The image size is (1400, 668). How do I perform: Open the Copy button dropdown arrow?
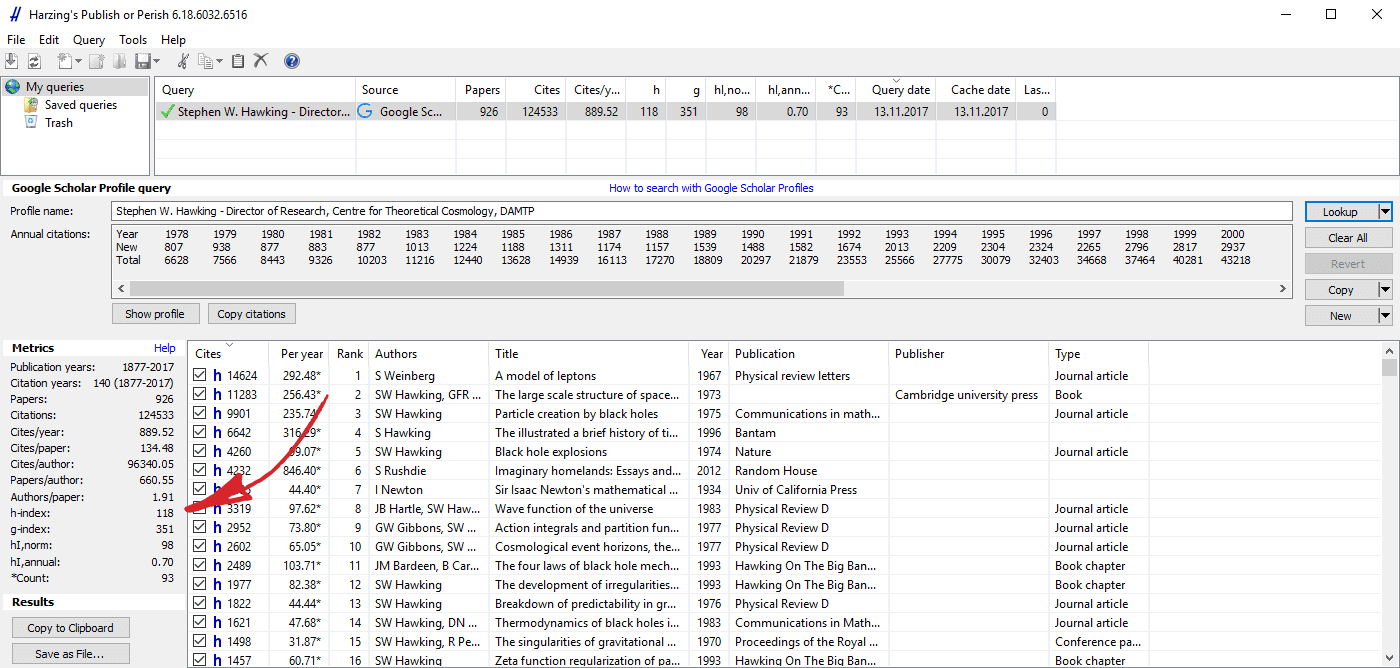(x=1384, y=289)
